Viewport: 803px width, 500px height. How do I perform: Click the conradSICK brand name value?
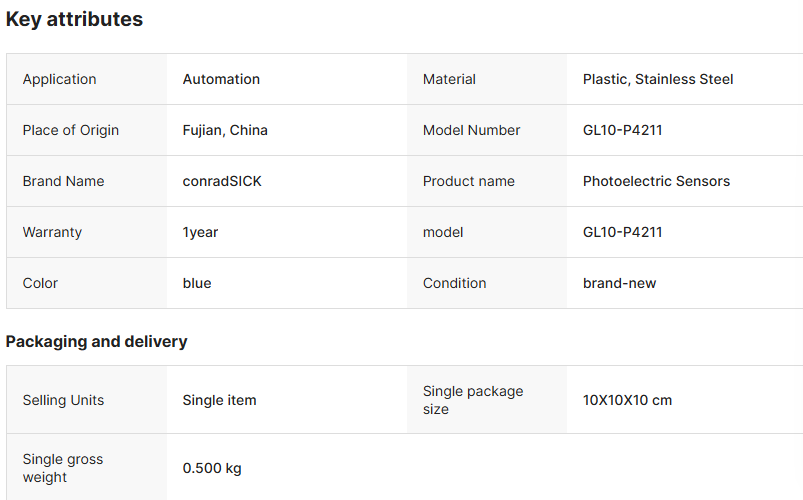222,181
